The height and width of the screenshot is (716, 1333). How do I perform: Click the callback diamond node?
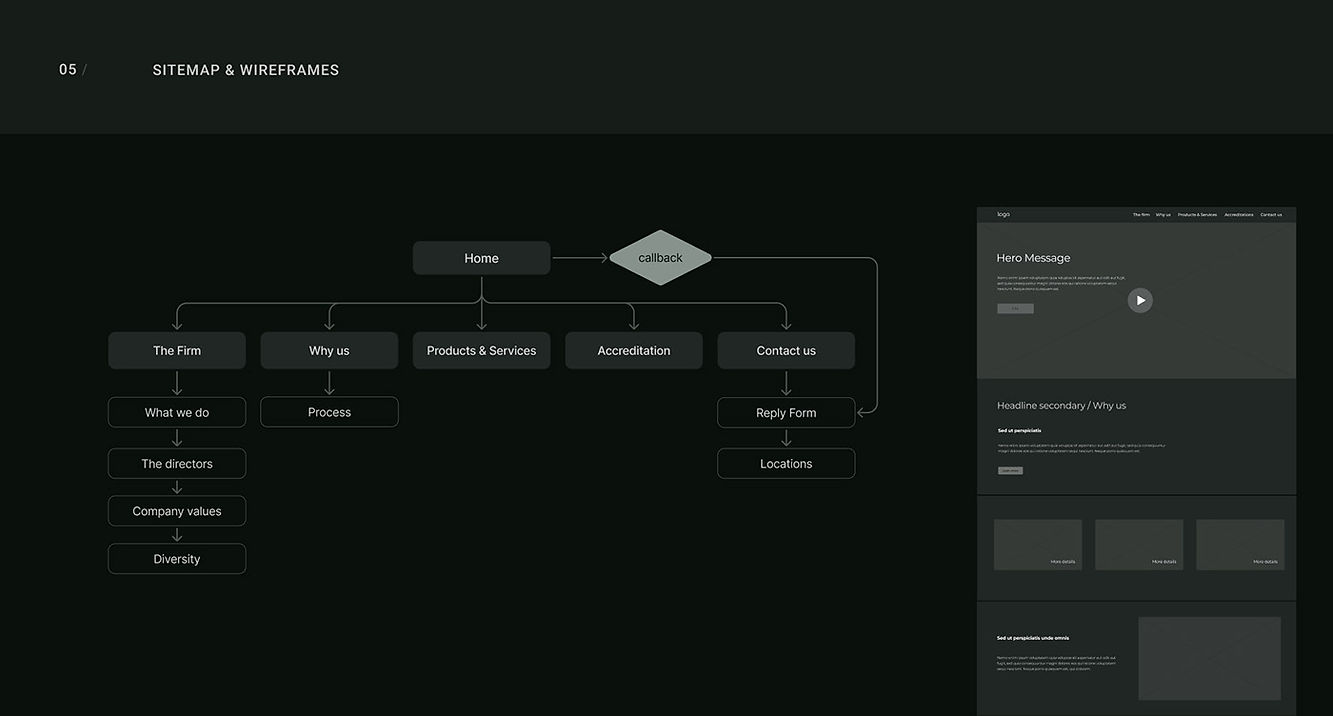click(660, 258)
